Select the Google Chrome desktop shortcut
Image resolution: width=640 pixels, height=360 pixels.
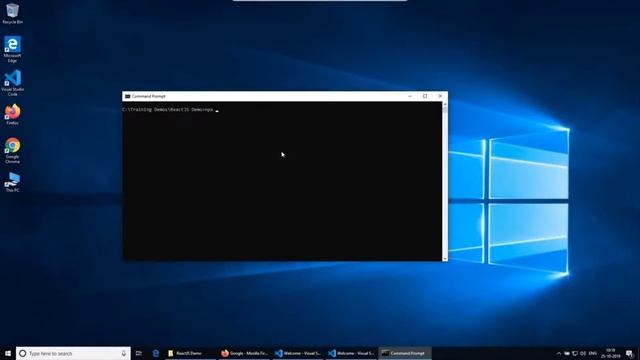point(12,151)
